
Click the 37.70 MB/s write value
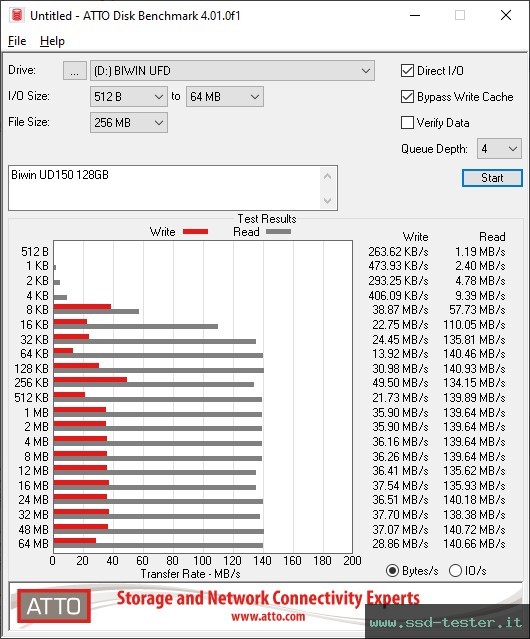point(400,515)
